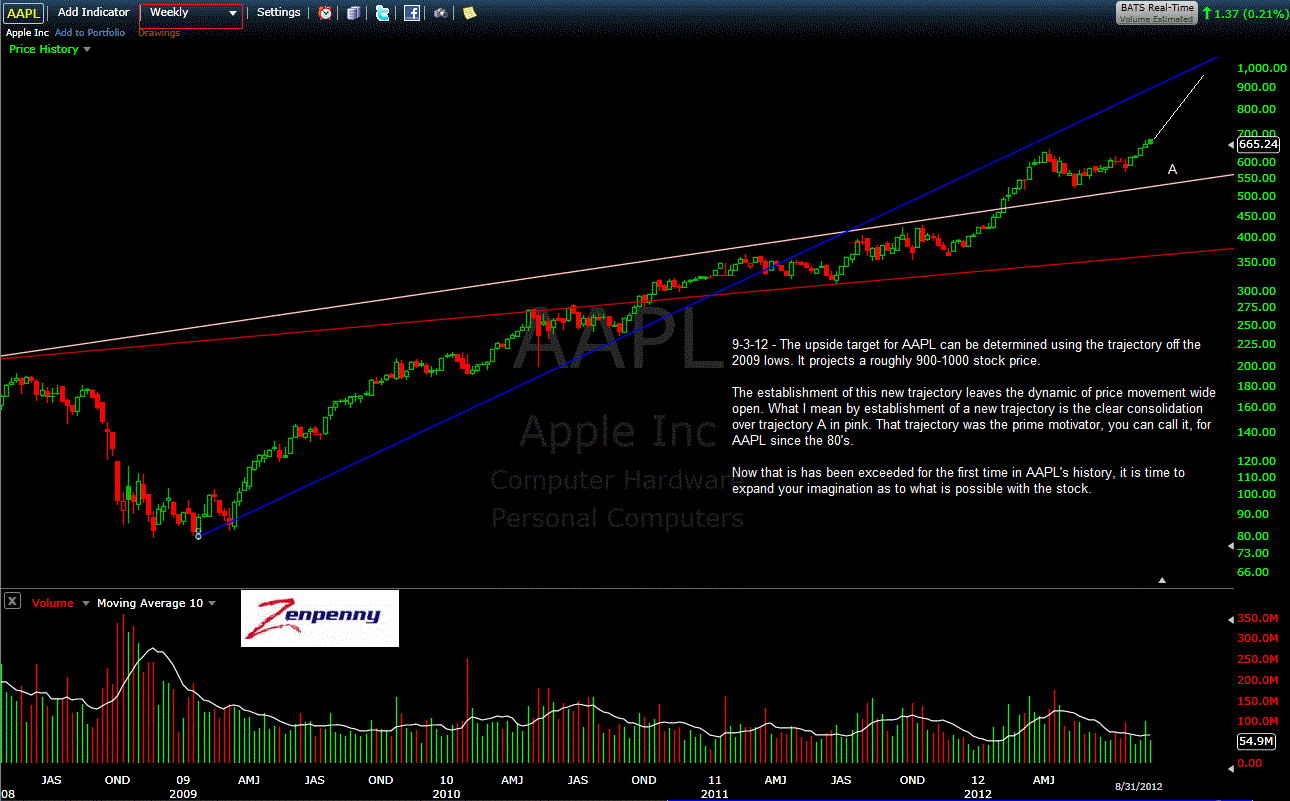Expand the Volume indicator dropdown arrow

[85, 604]
